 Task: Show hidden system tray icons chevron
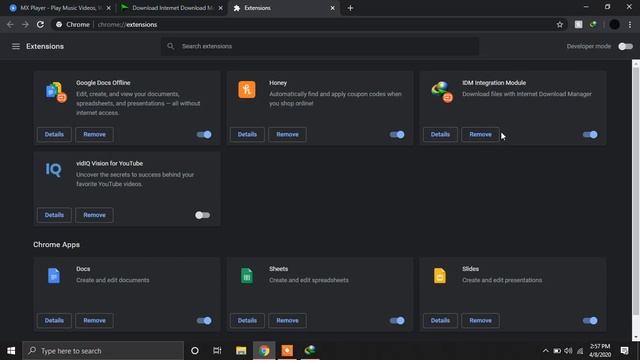click(545, 351)
